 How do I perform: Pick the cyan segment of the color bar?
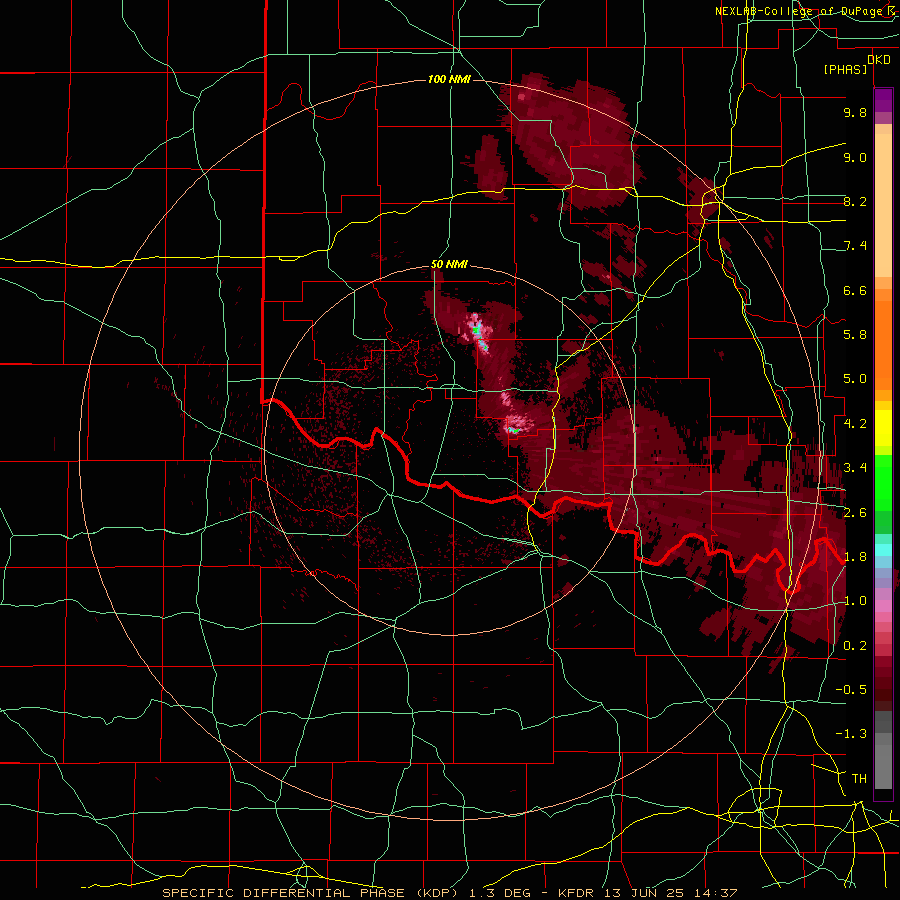pos(883,550)
